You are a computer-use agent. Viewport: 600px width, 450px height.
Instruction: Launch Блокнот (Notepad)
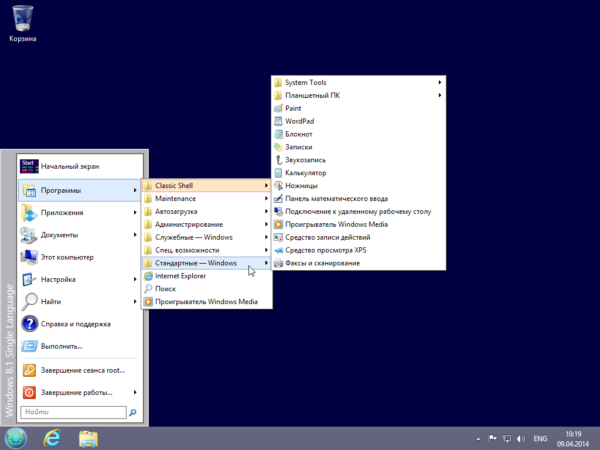pos(299,134)
